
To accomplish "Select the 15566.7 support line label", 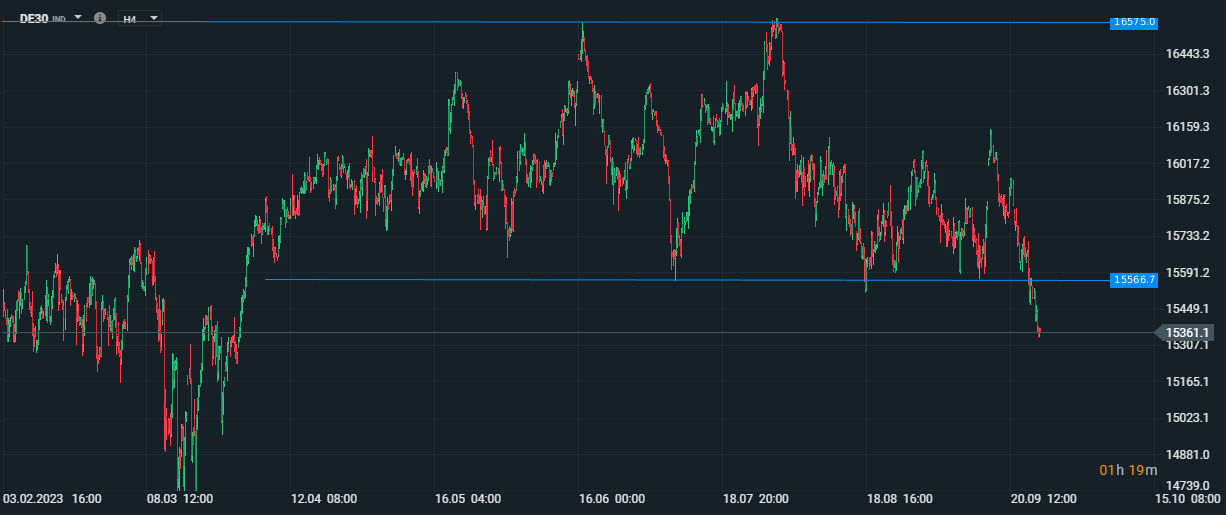I will click(x=1134, y=280).
